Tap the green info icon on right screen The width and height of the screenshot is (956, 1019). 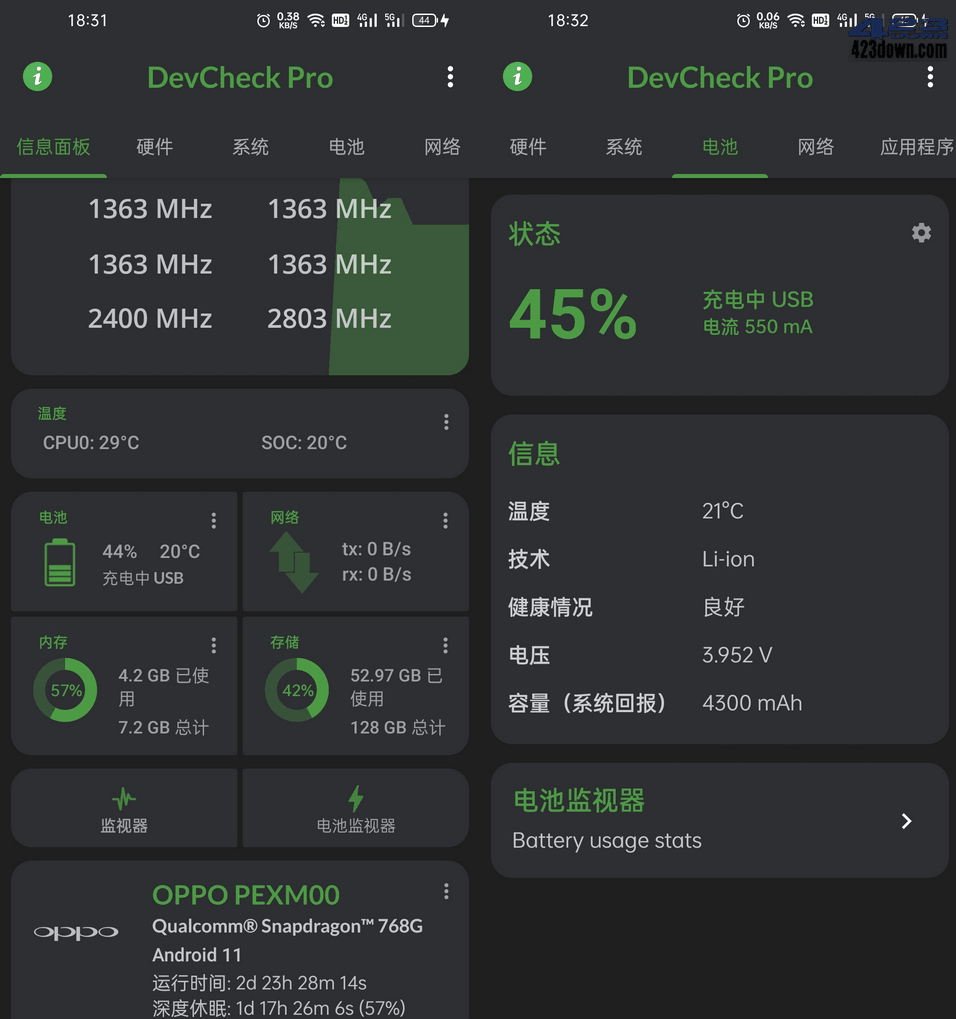click(517, 77)
